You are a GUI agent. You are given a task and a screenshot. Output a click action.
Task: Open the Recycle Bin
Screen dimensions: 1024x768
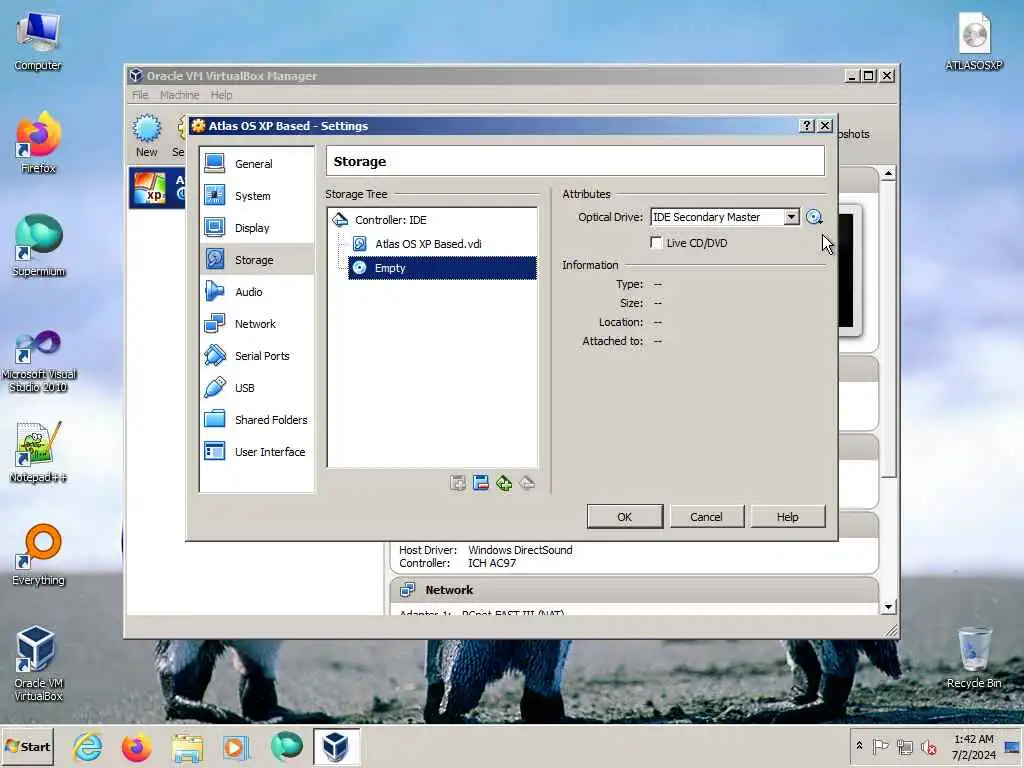[974, 658]
